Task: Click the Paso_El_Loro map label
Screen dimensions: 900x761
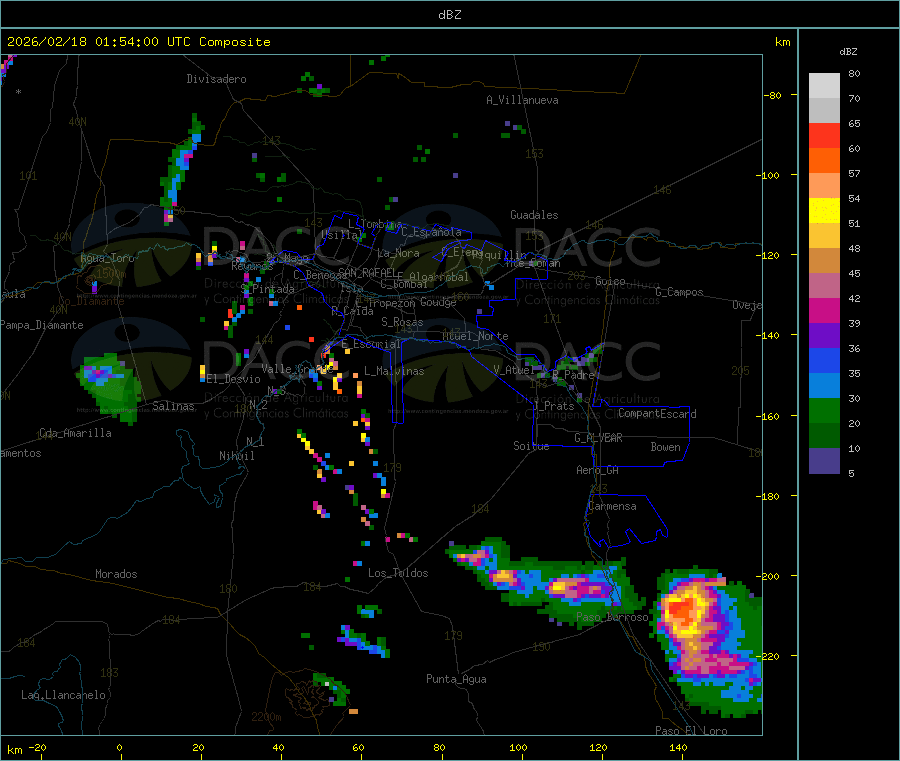Action: [x=691, y=731]
